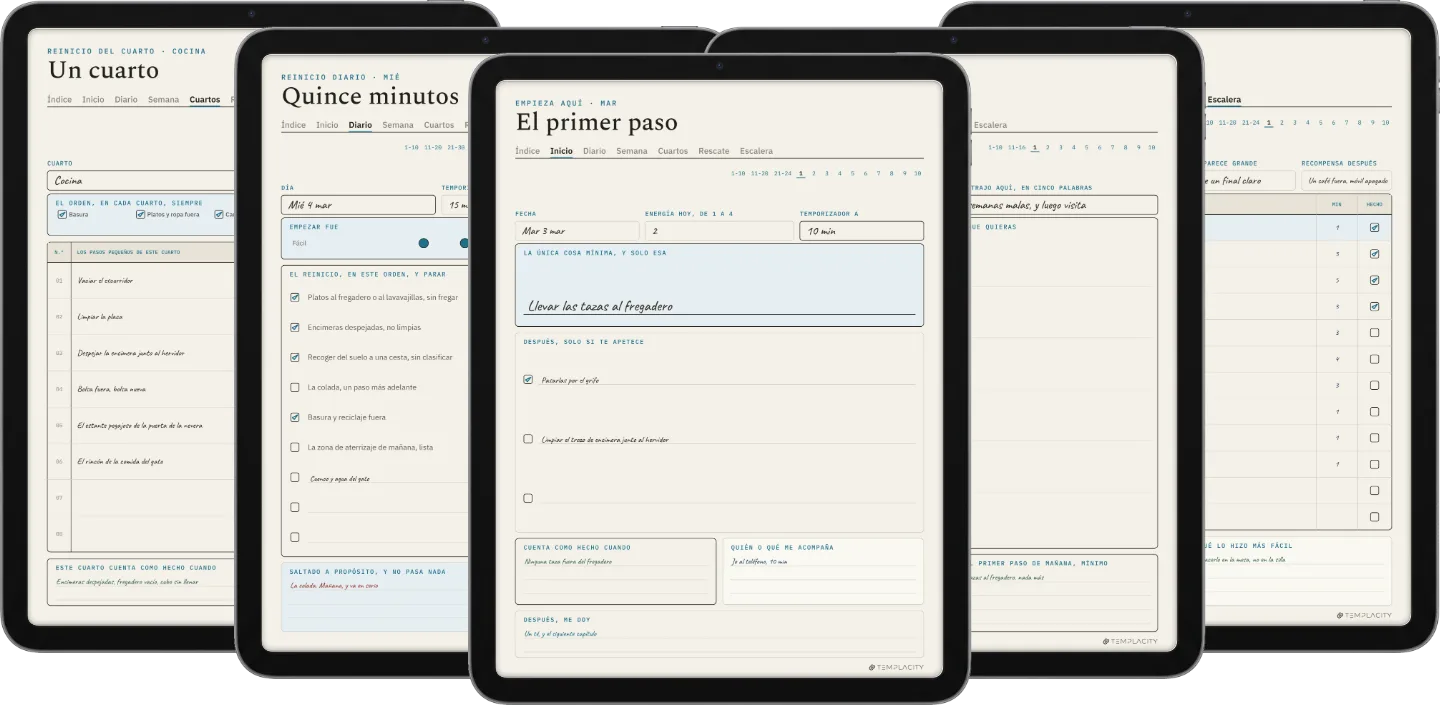Uncheck the Basura checkbox on Un cuarto page
1440x706 pixels.
point(62,214)
